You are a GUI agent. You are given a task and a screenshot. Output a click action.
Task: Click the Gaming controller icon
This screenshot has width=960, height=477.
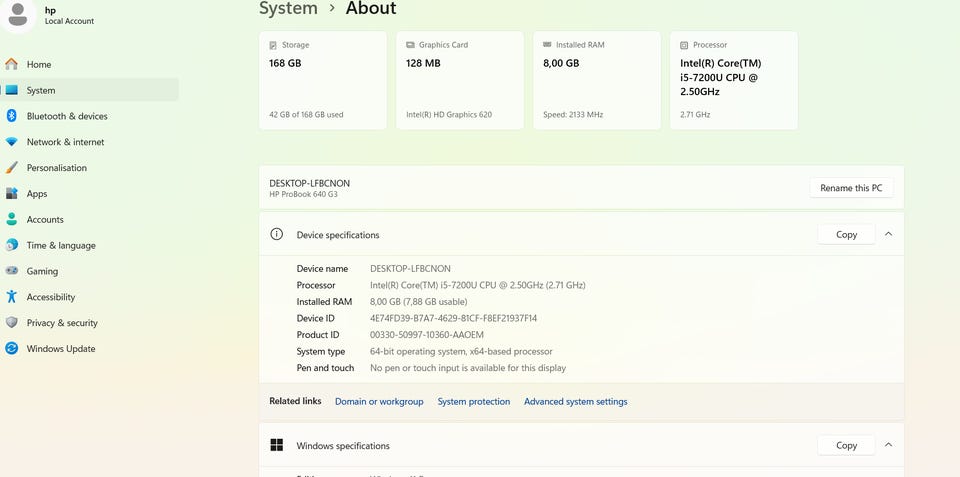[x=12, y=271]
